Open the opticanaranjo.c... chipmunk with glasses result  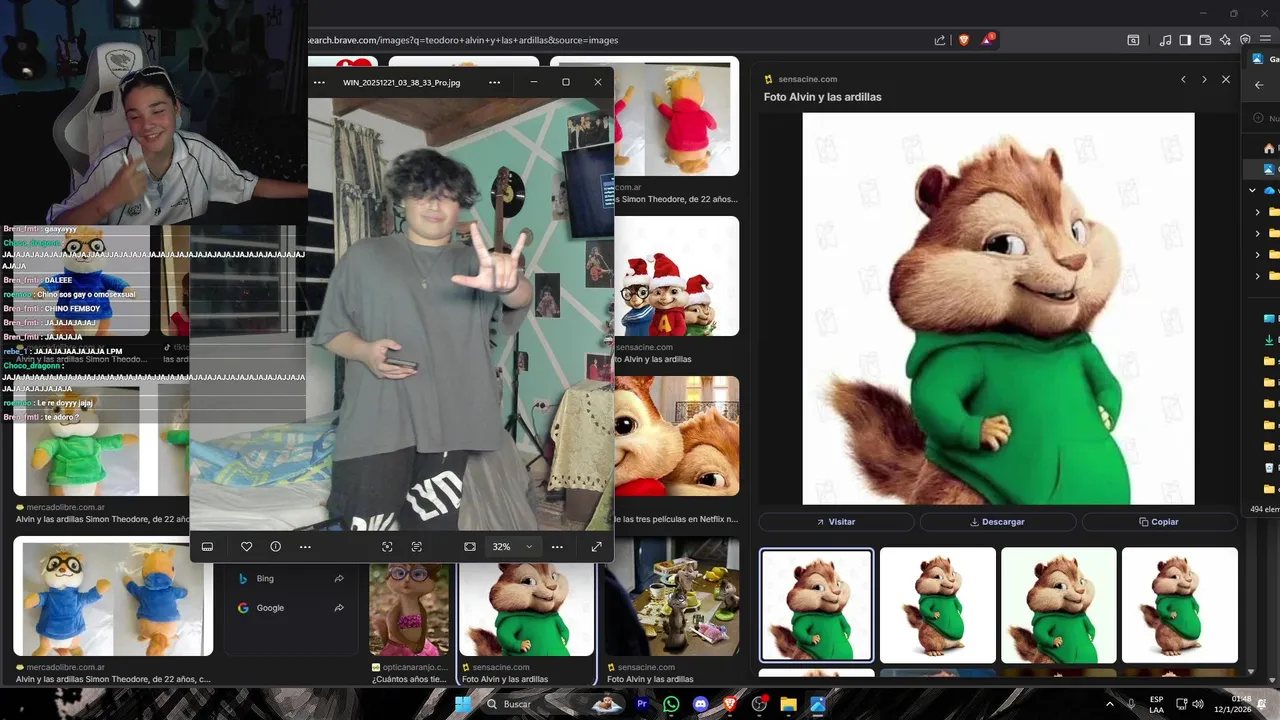click(x=409, y=609)
